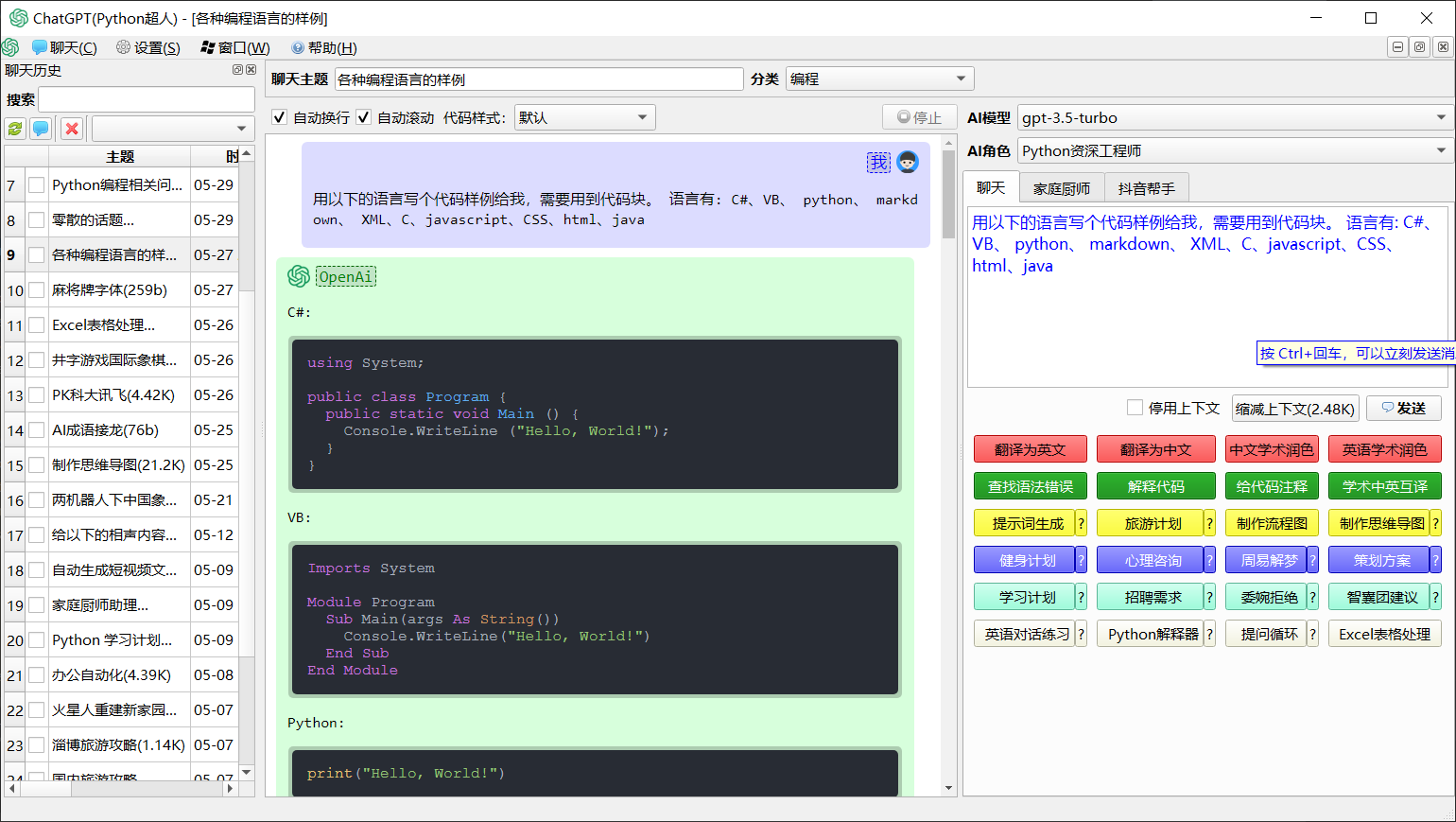Switch to the 家庭厨师 tab
Screen dimensions: 1456x822
point(1062,188)
